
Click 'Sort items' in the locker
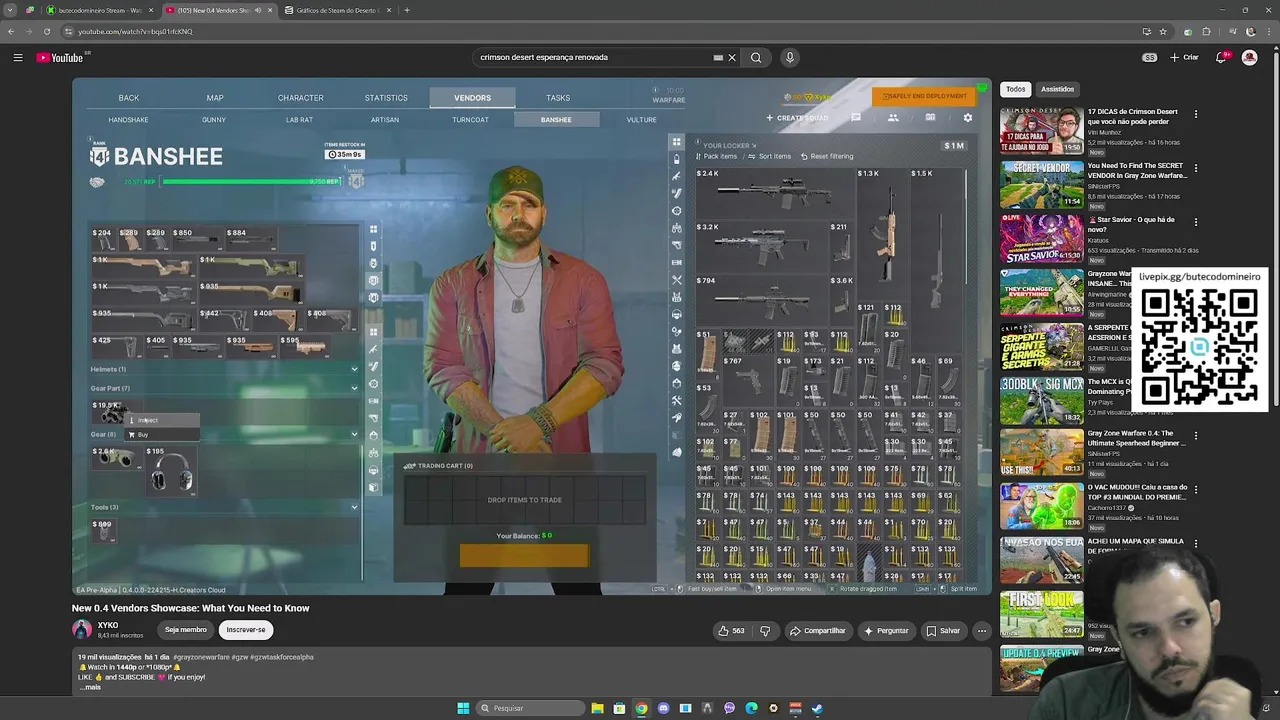tap(769, 156)
